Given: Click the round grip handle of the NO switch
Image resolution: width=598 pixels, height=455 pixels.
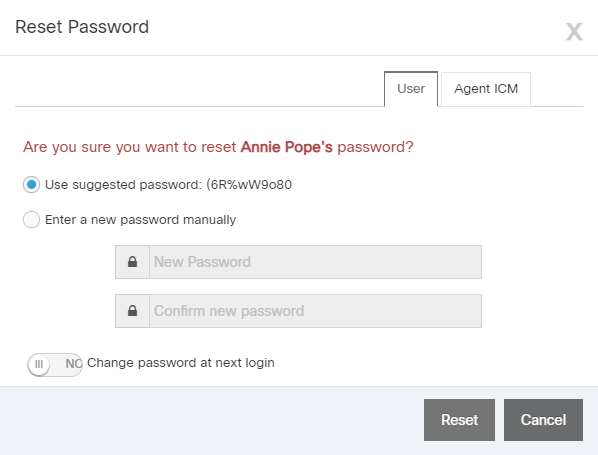Looking at the screenshot, I should coord(39,365).
